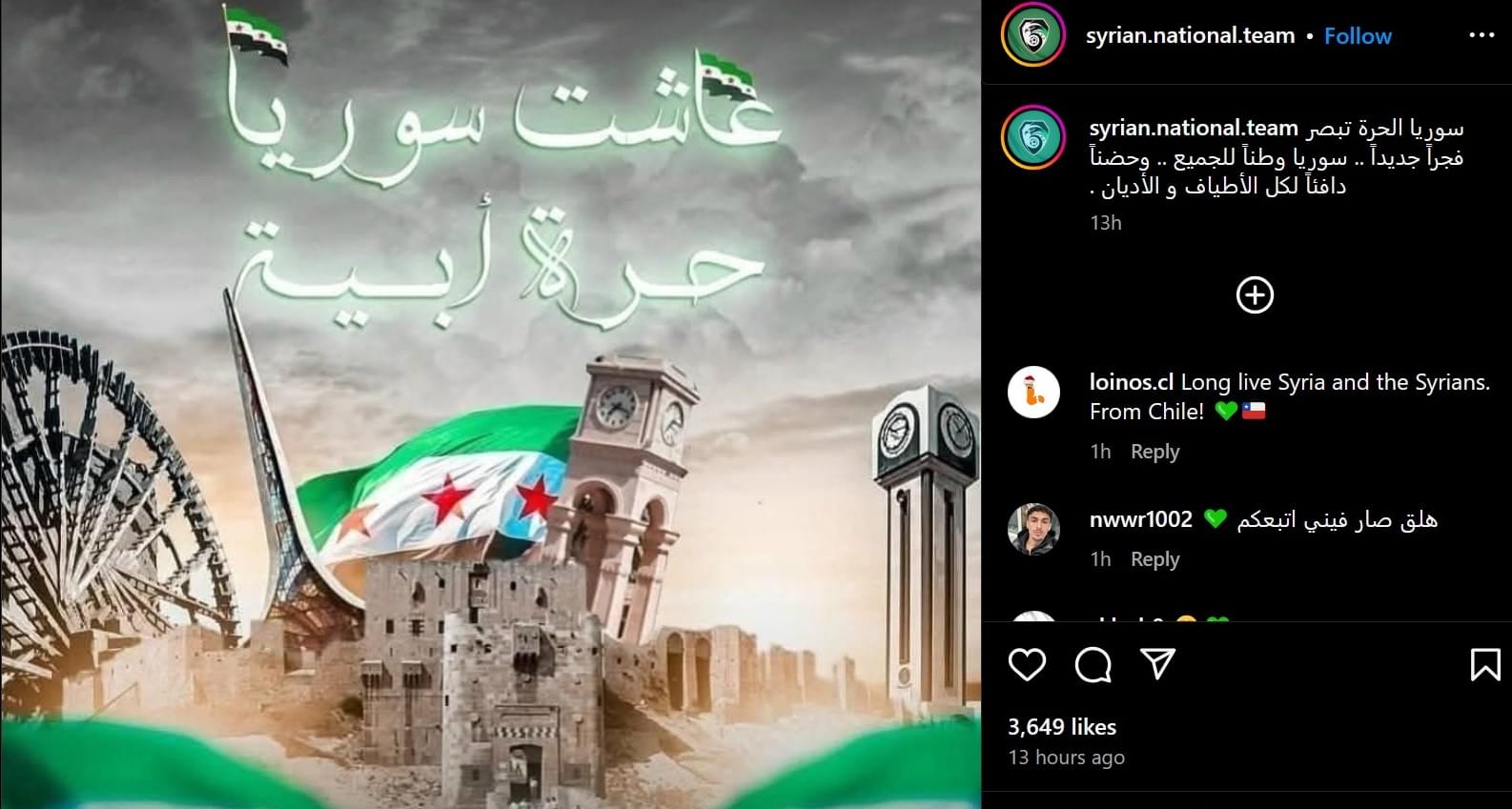This screenshot has height=809, width=1512.
Task: Share the post with paper plane icon
Action: (1157, 663)
